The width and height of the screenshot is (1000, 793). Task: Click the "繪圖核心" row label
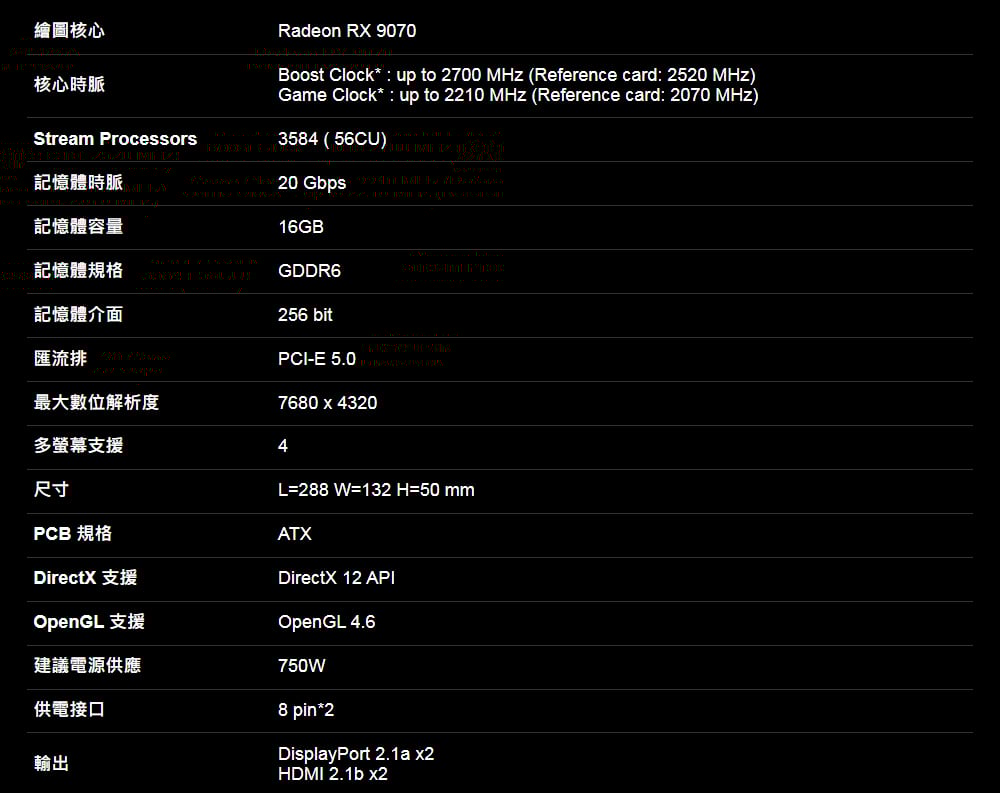[x=69, y=31]
